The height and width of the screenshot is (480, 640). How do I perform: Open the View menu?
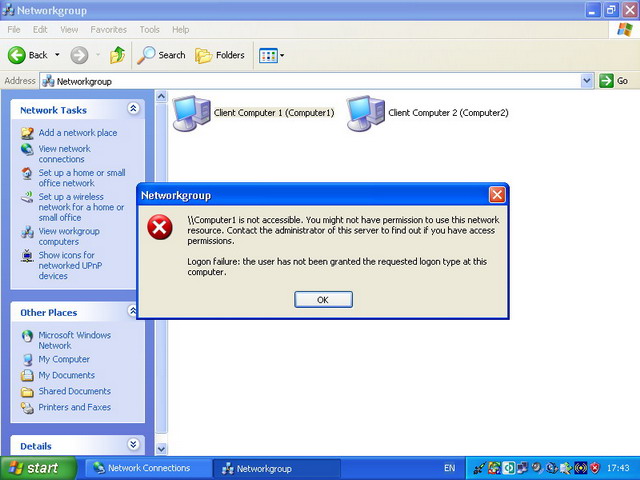pyautogui.click(x=69, y=29)
